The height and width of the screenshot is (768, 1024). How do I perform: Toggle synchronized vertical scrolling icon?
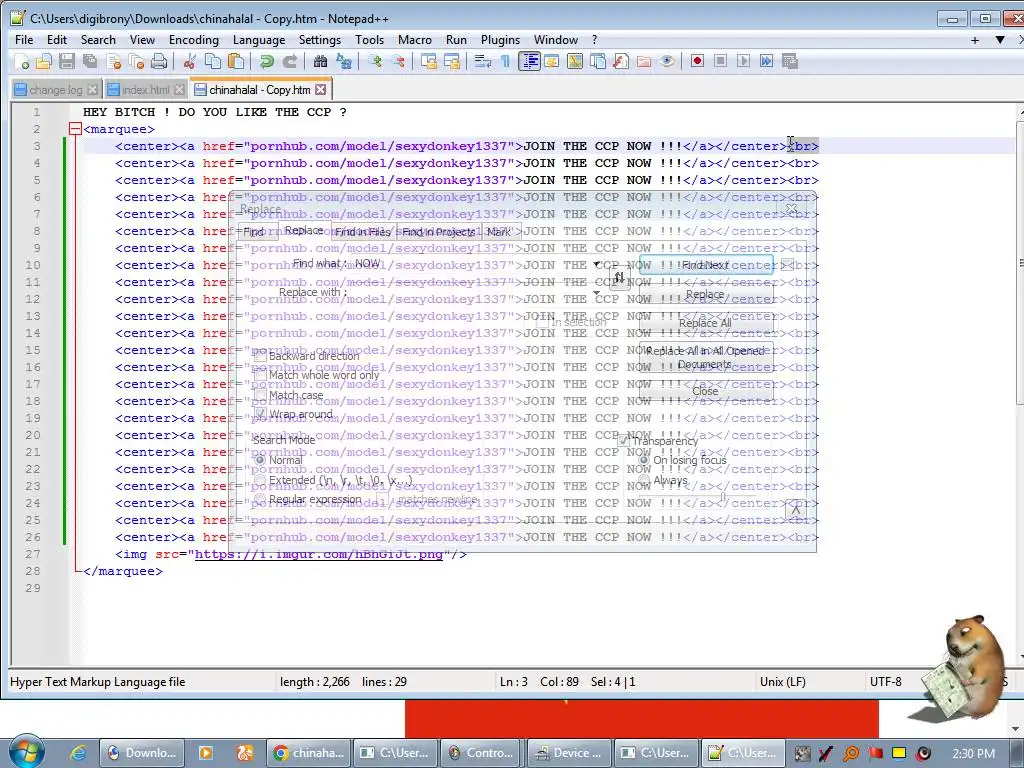pos(428,61)
